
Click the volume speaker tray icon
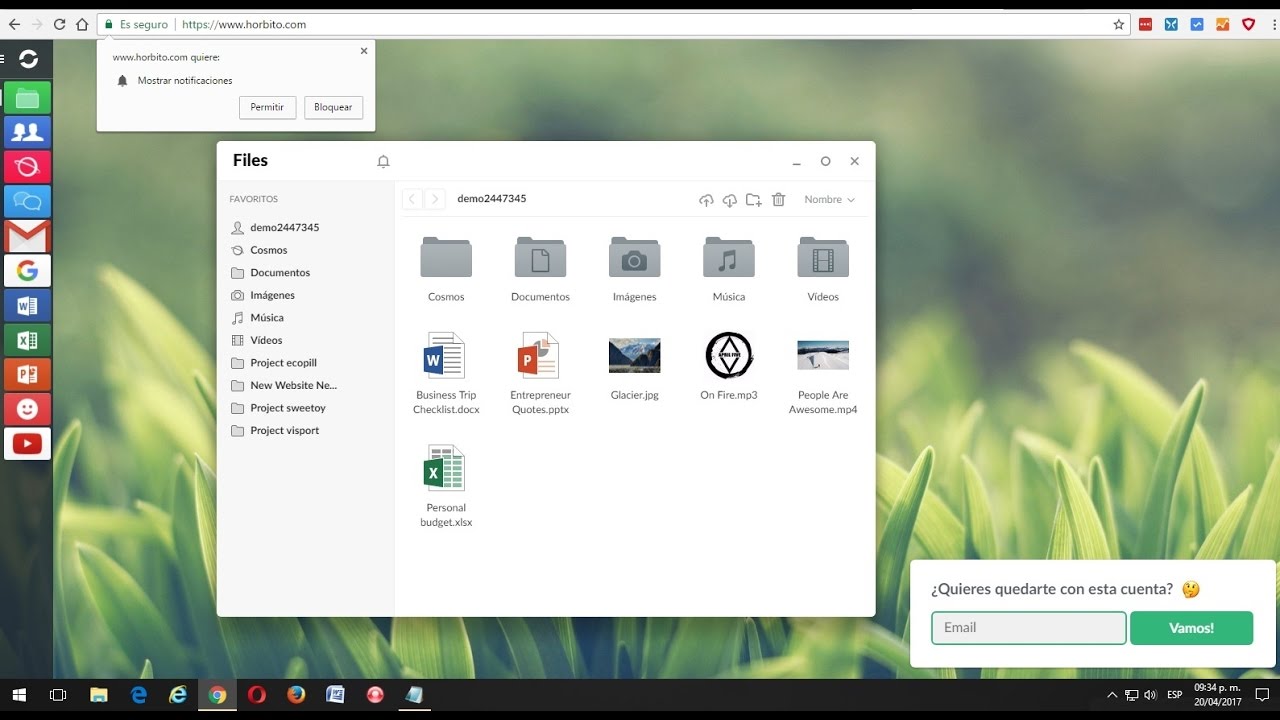pyautogui.click(x=1150, y=694)
